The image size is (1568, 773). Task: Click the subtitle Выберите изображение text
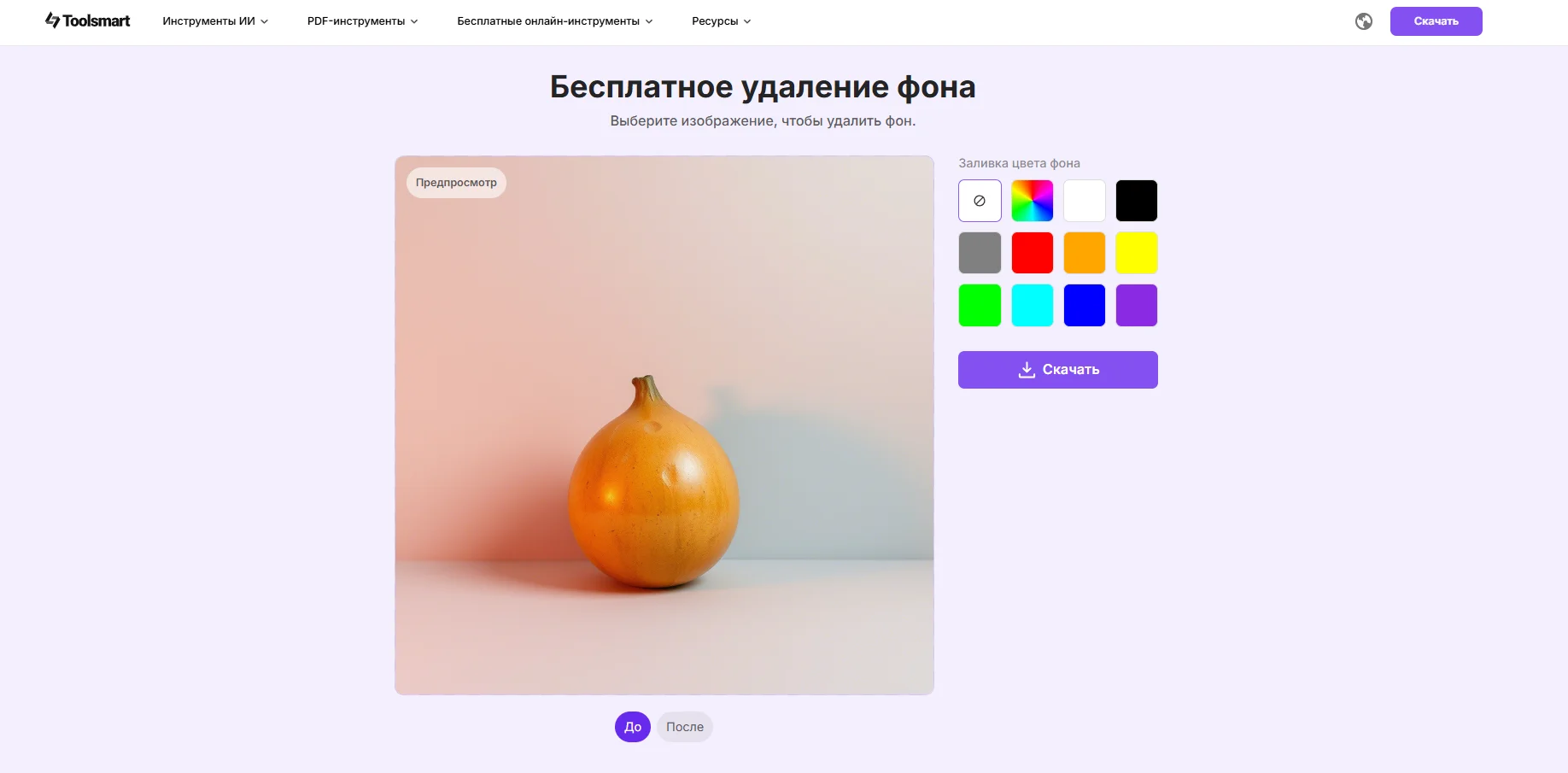[762, 121]
